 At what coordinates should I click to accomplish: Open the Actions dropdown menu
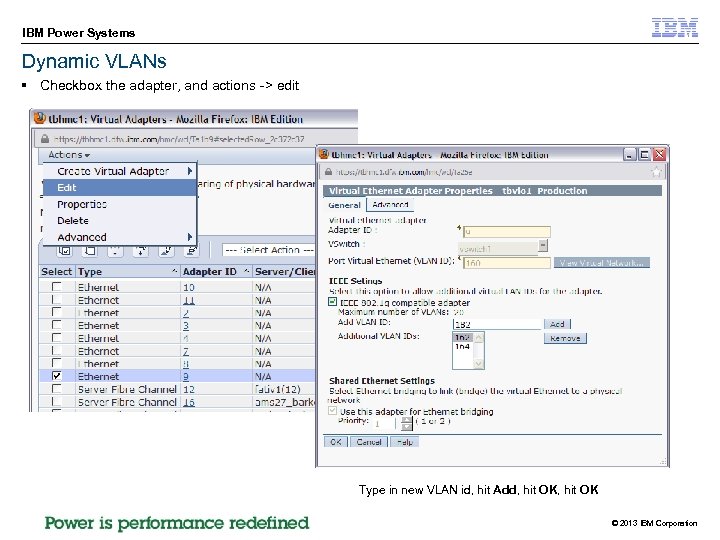(x=69, y=155)
